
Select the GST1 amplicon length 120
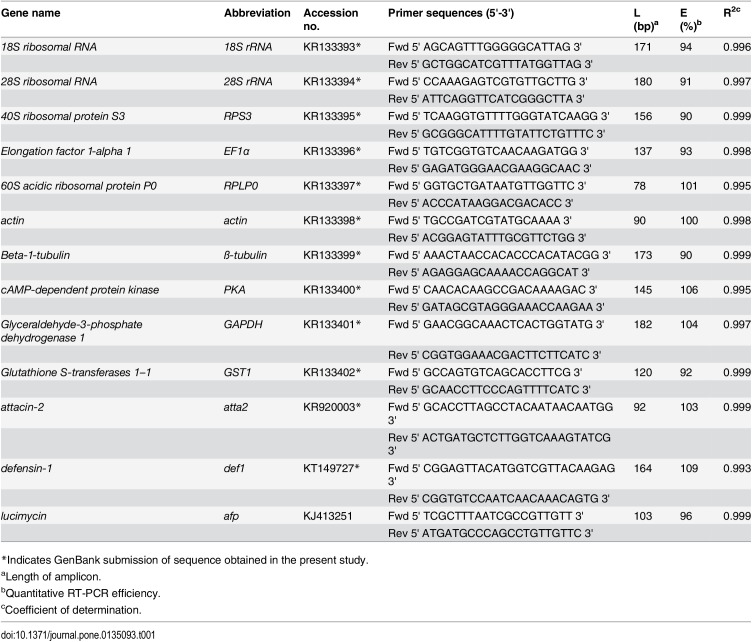tap(643, 372)
